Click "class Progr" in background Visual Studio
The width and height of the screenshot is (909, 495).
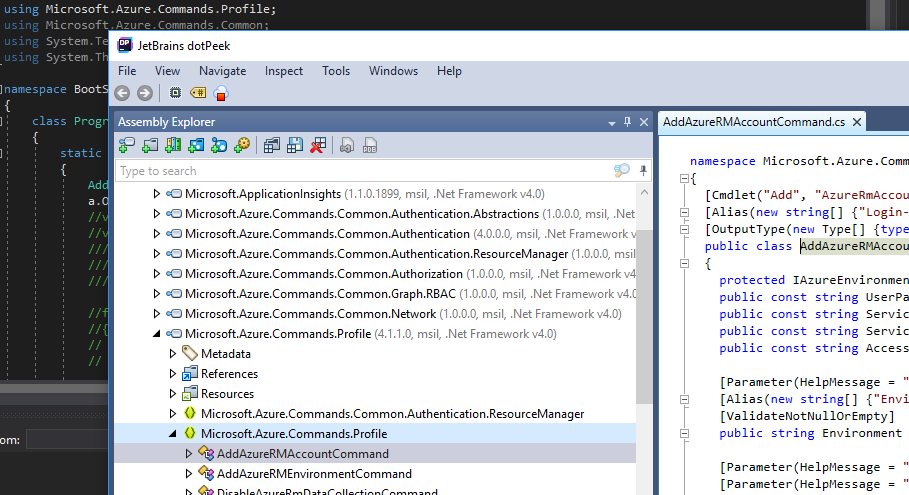[70, 121]
